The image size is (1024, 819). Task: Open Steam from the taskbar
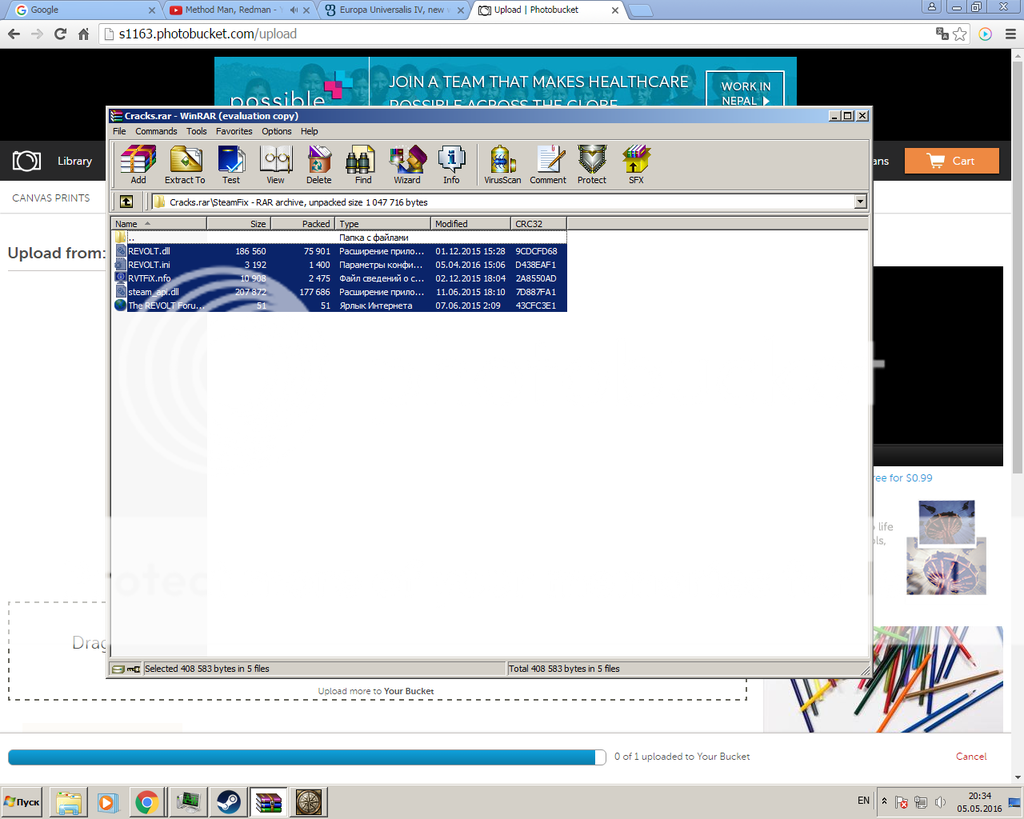pyautogui.click(x=229, y=801)
